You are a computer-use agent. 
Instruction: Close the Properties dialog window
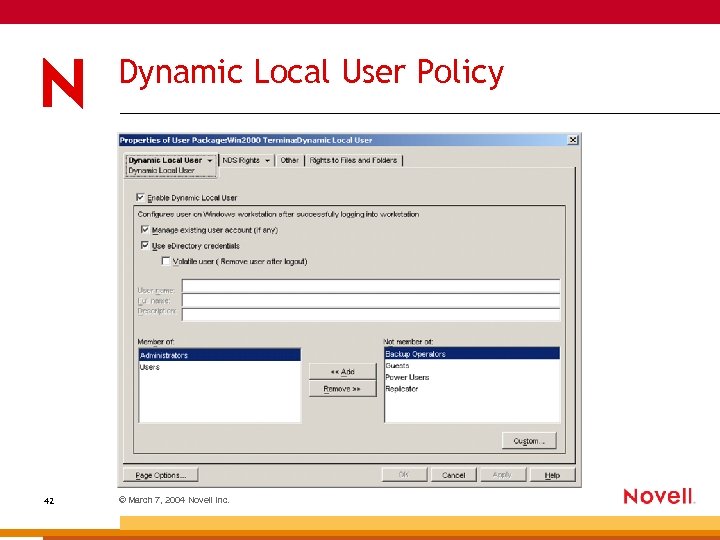tap(573, 140)
